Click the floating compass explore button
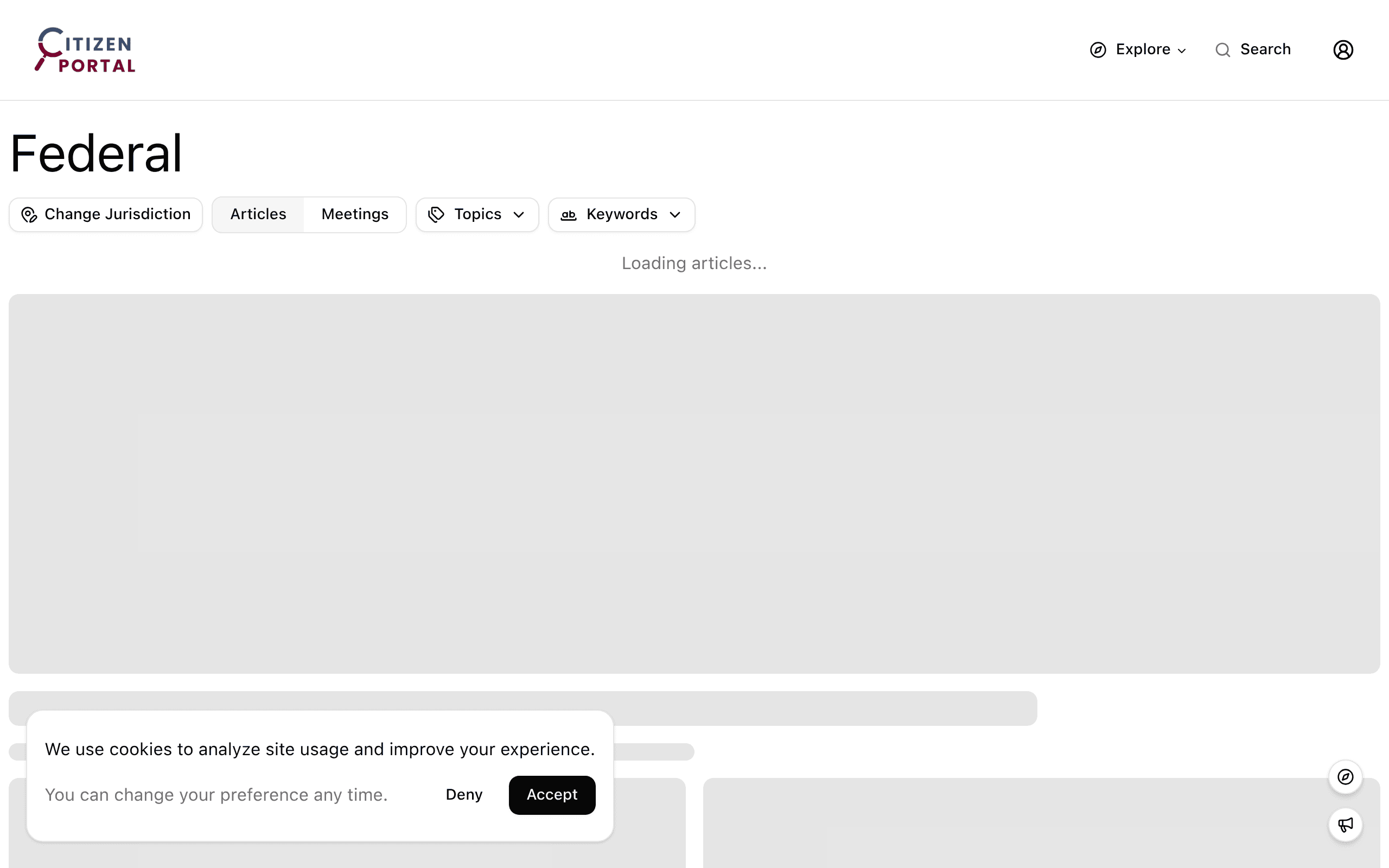The image size is (1389, 868). click(x=1346, y=777)
